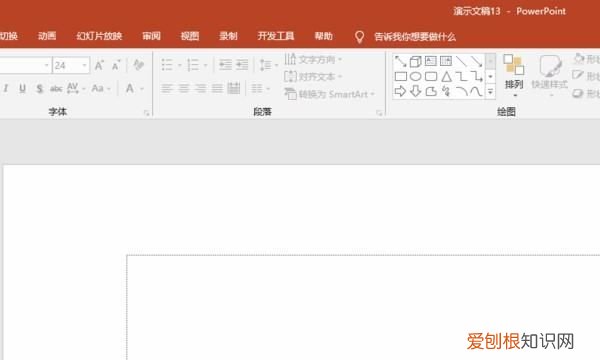600x360 pixels.
Task: Toggle italic formatting
Action: click(x=6, y=89)
